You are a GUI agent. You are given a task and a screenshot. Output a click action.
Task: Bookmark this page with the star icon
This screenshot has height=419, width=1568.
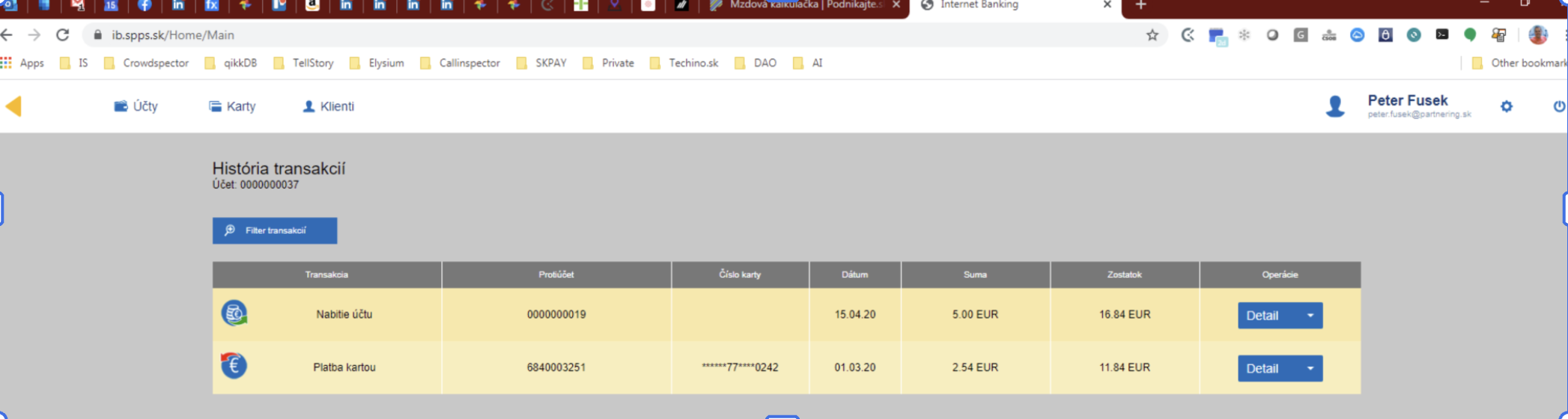click(1152, 35)
